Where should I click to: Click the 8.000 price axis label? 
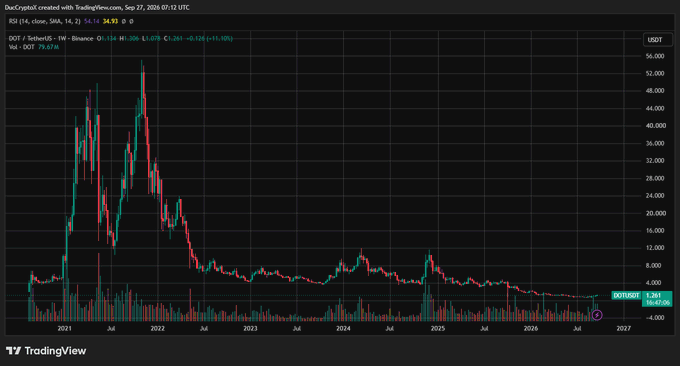[654, 265]
